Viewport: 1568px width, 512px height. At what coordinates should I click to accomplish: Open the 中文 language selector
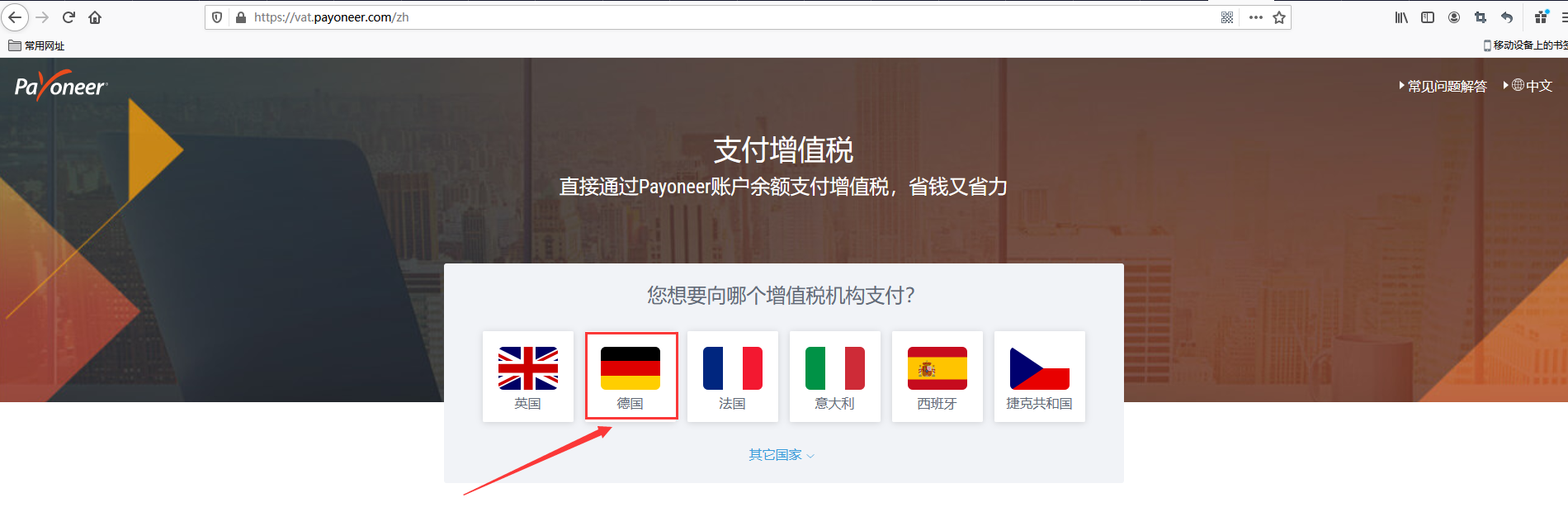(1528, 86)
